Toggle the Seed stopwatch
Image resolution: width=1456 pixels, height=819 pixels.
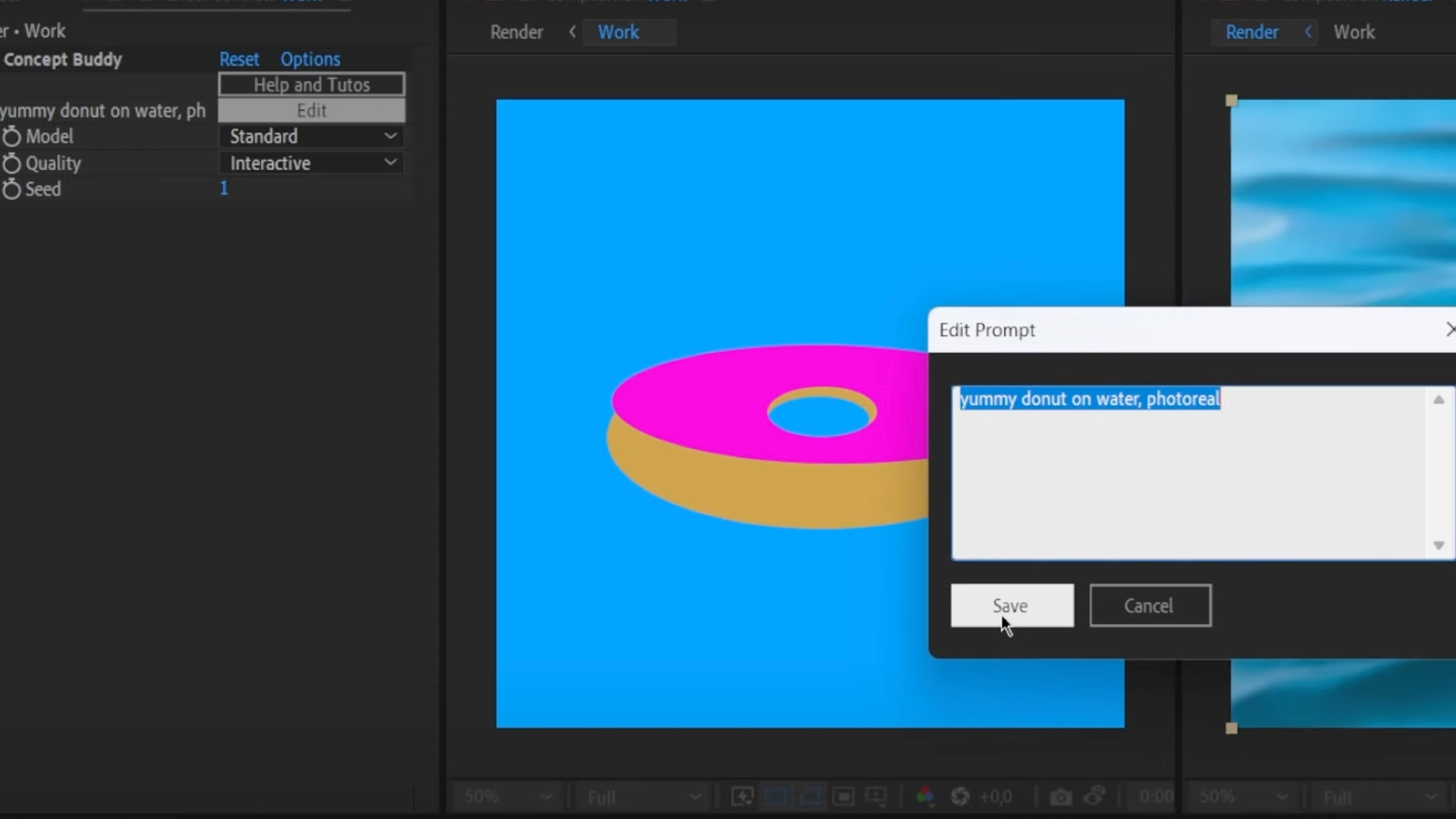pyautogui.click(x=11, y=190)
